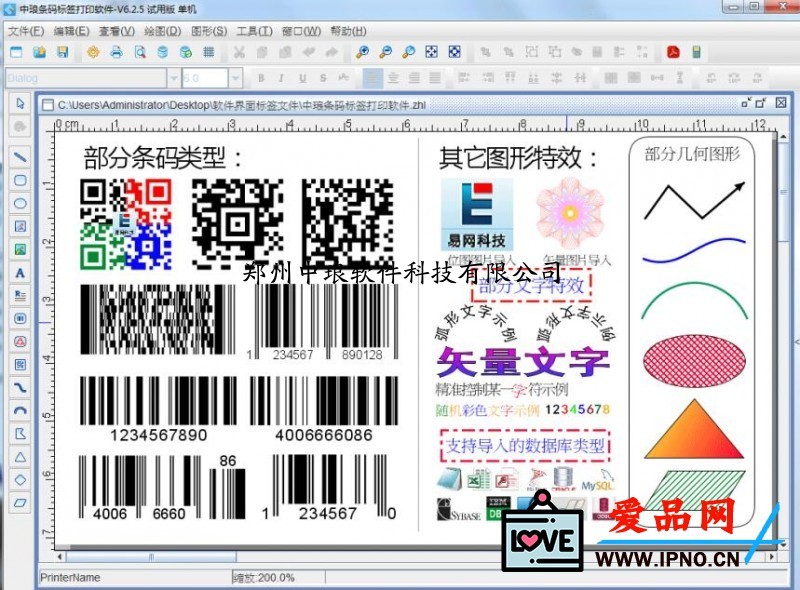Open the 窗口(W) menu
The height and width of the screenshot is (590, 800).
point(301,31)
